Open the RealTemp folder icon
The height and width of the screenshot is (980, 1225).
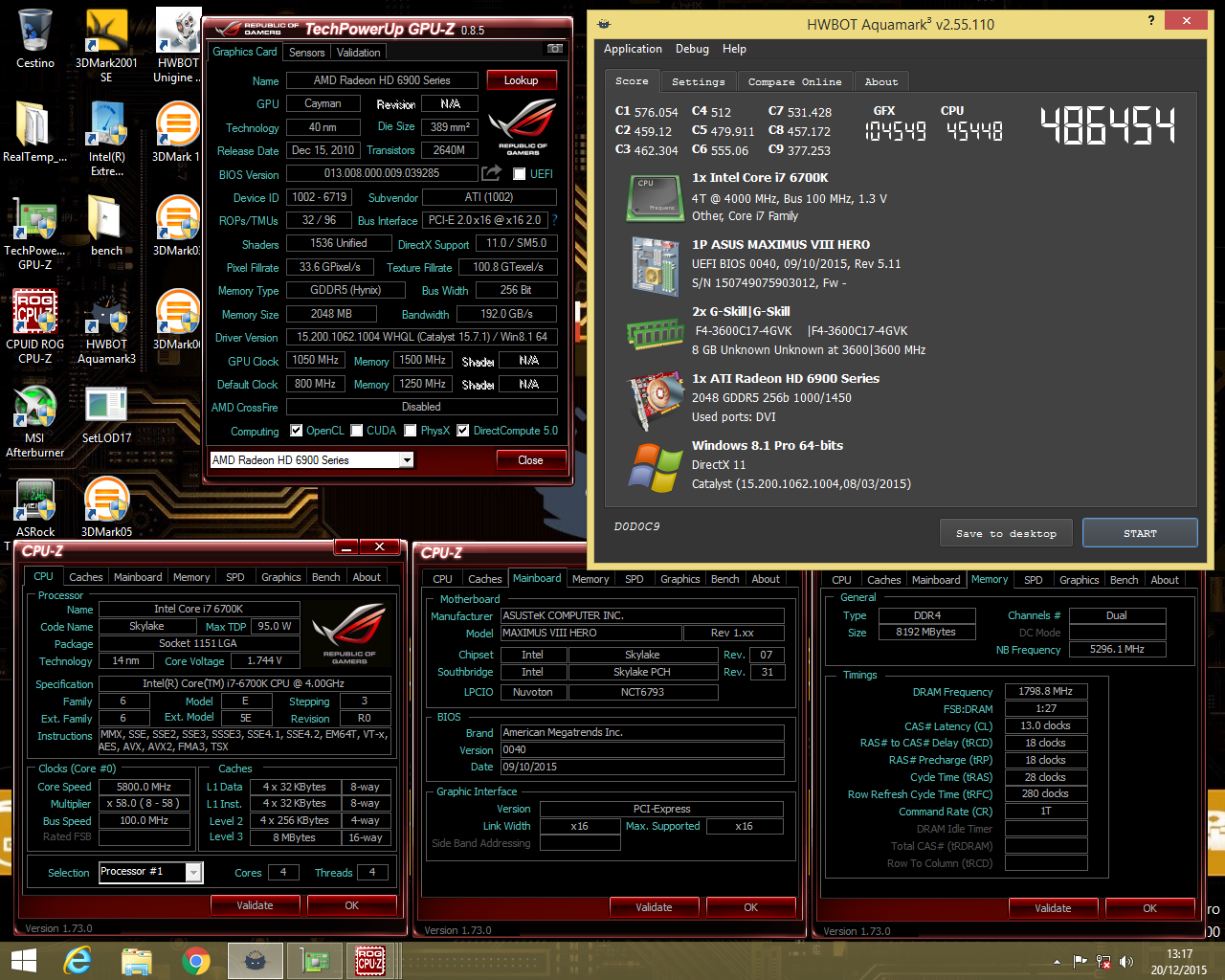[x=34, y=132]
